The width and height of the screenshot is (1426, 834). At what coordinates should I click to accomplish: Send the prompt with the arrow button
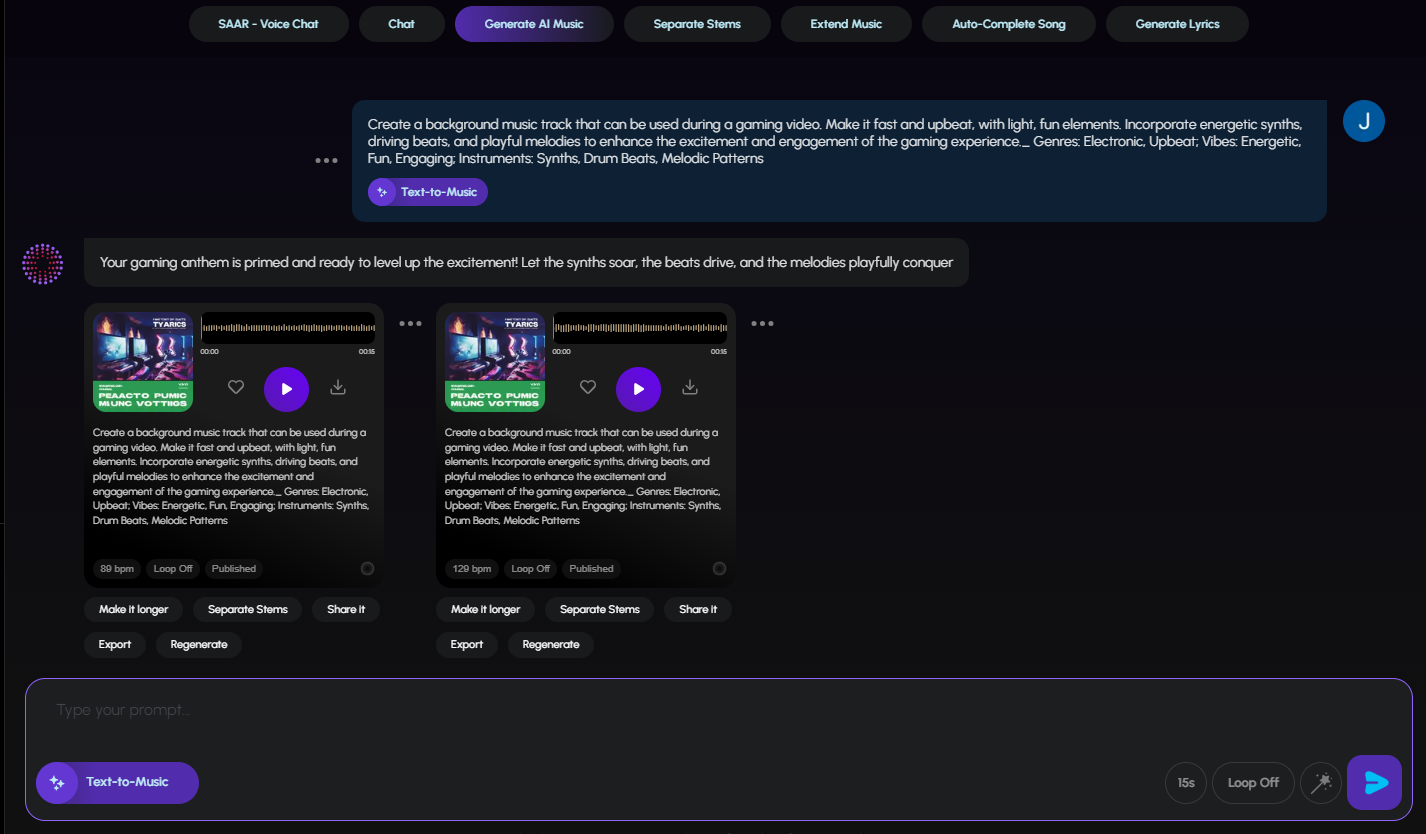[1374, 782]
